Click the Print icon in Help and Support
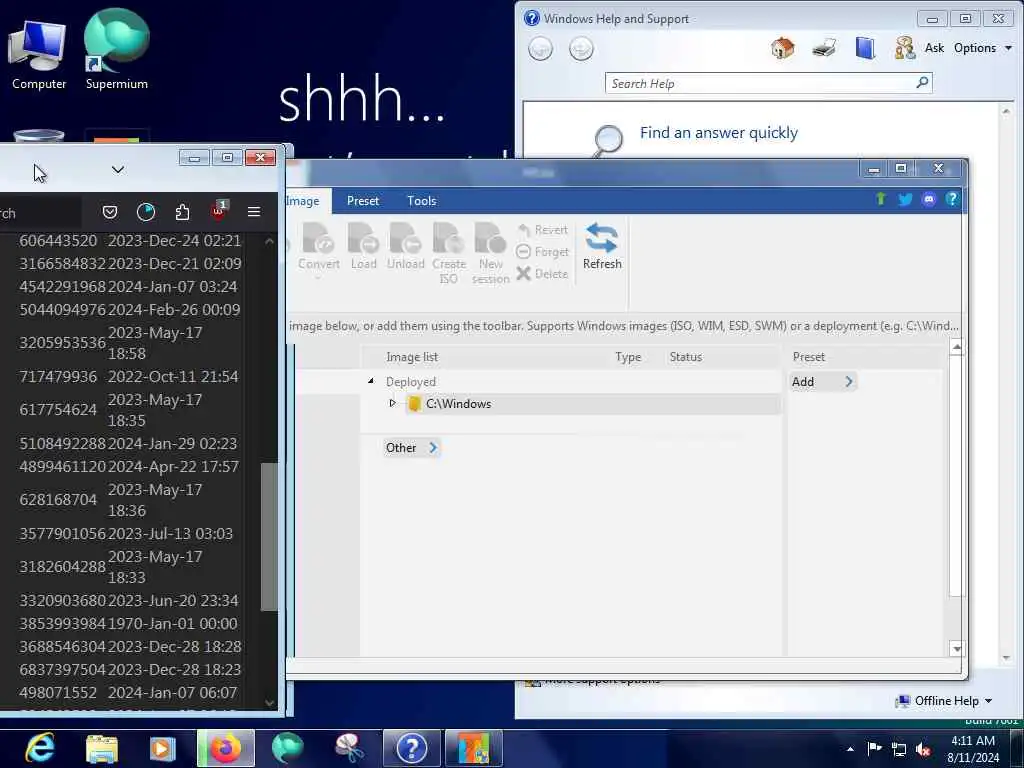 pyautogui.click(x=824, y=48)
